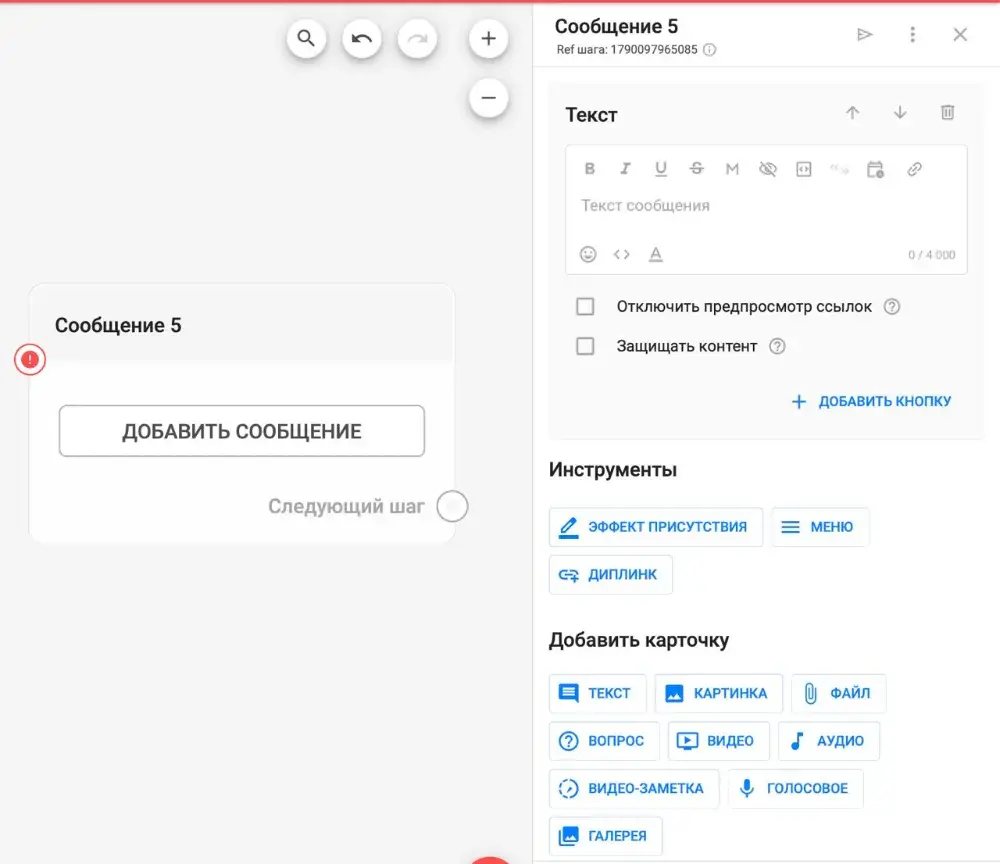Add the МЕНЮ tool
This screenshot has height=864, width=1000.
click(820, 527)
